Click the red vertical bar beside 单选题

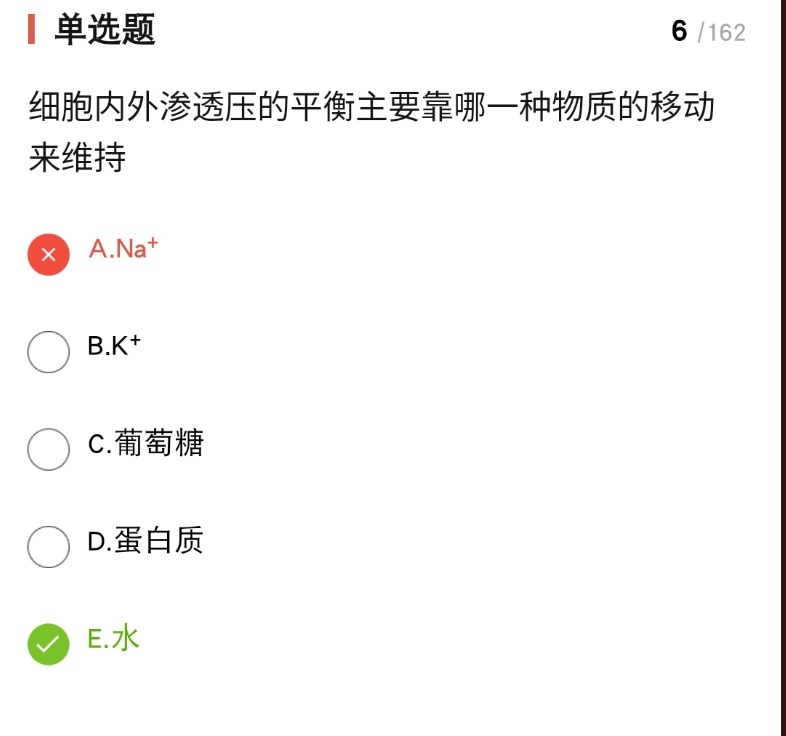click(x=32, y=31)
